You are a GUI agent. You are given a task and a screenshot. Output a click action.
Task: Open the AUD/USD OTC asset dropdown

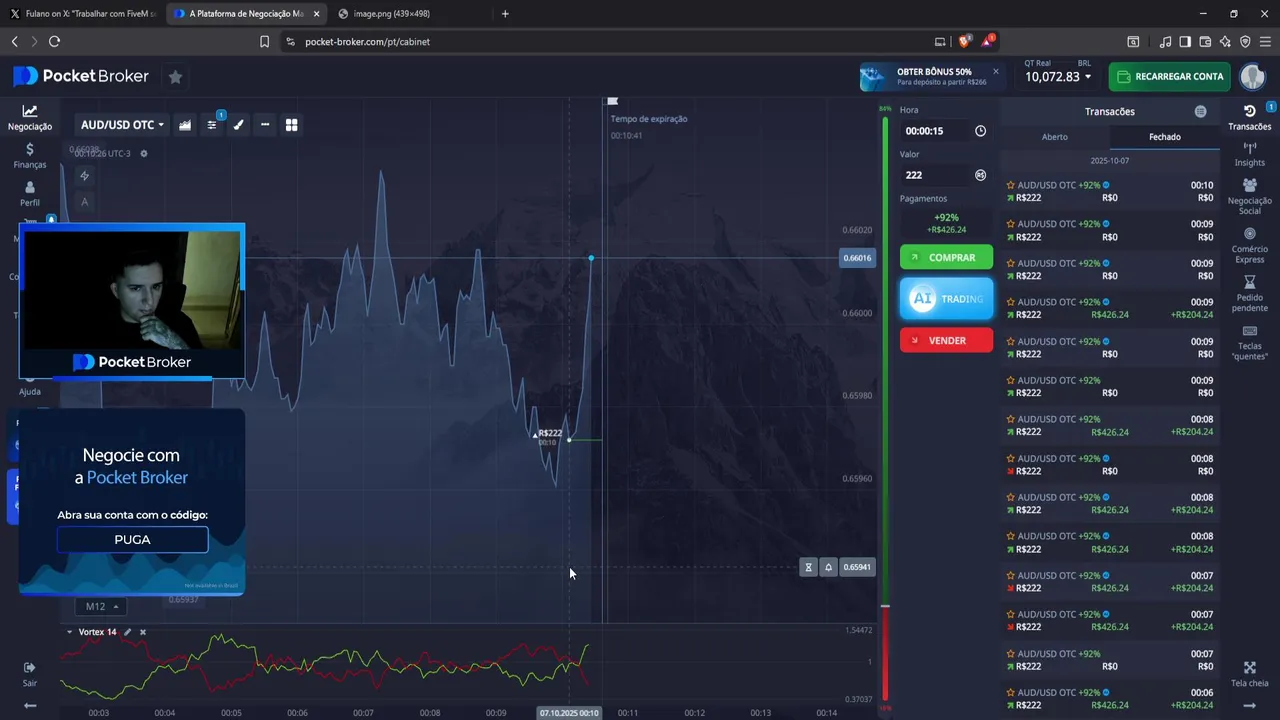point(122,125)
